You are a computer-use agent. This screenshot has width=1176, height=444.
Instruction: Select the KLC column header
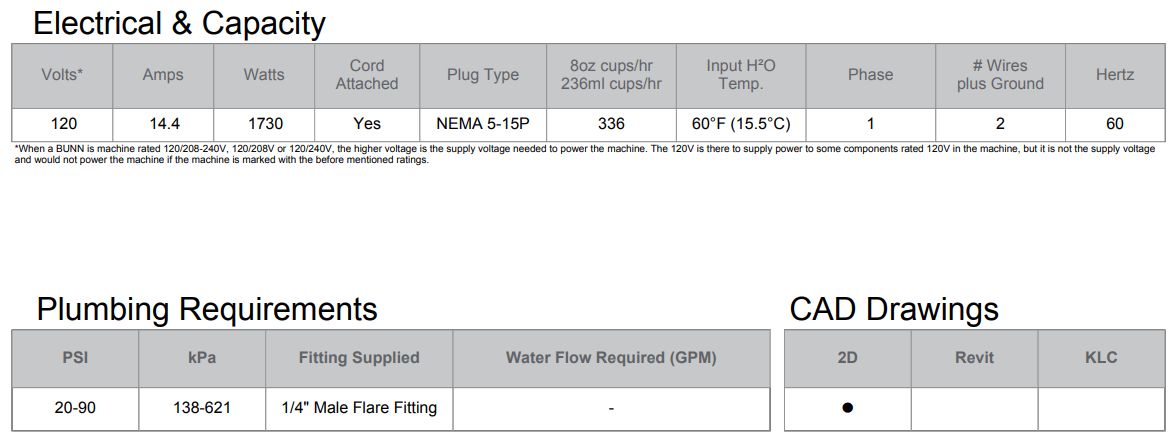[x=1101, y=358]
